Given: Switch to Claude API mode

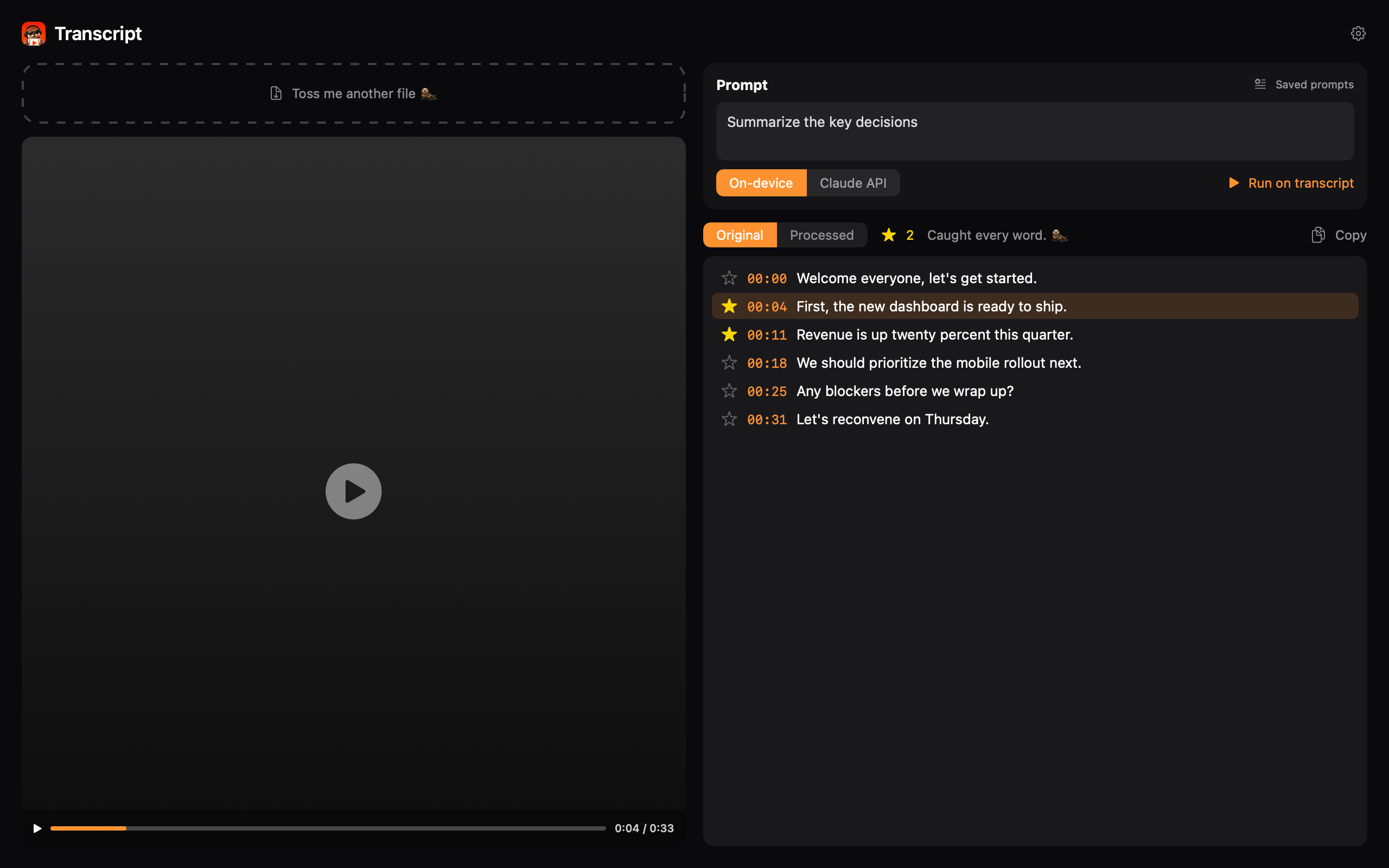Looking at the screenshot, I should click(853, 183).
